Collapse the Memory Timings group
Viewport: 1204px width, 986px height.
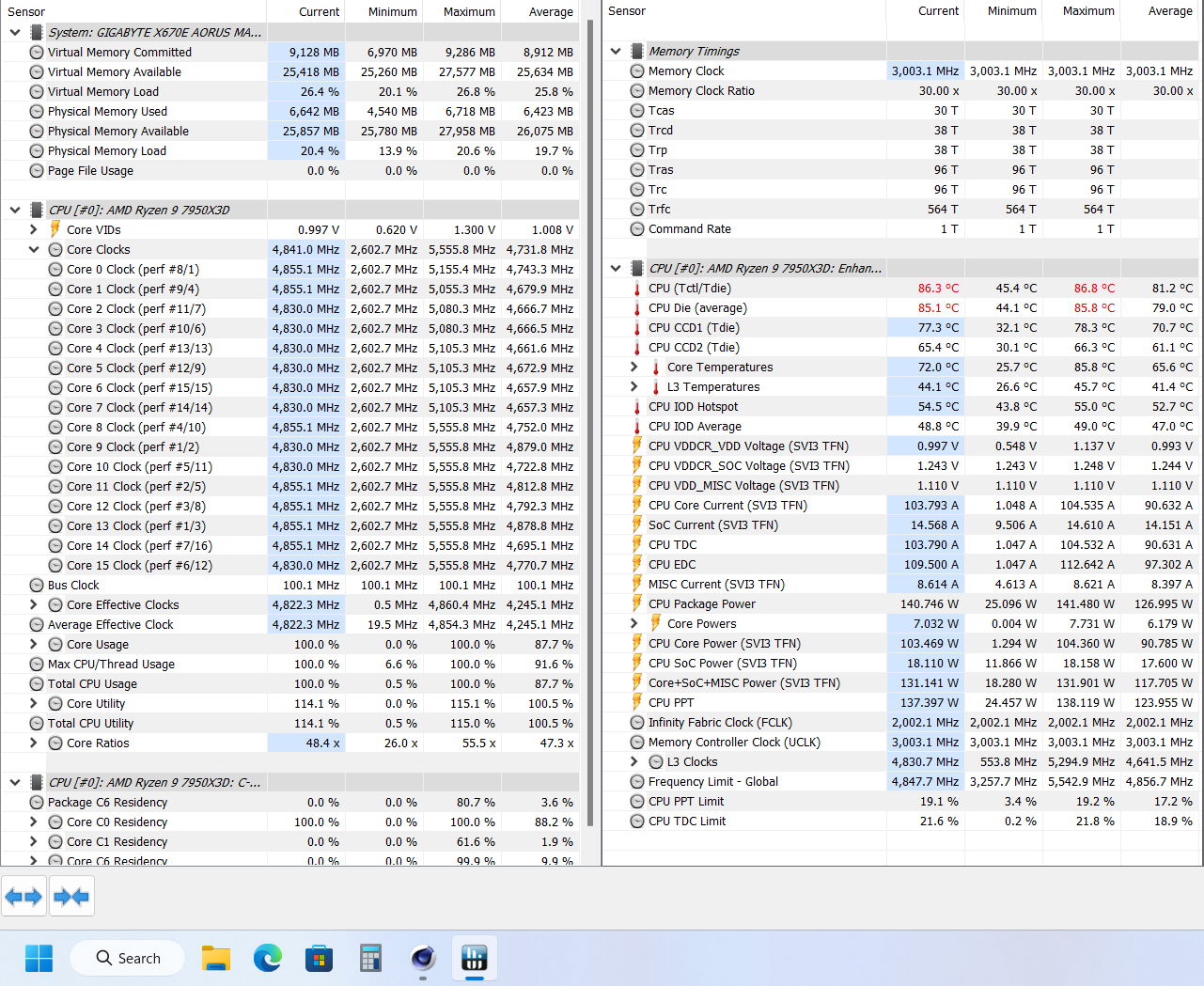pos(616,52)
